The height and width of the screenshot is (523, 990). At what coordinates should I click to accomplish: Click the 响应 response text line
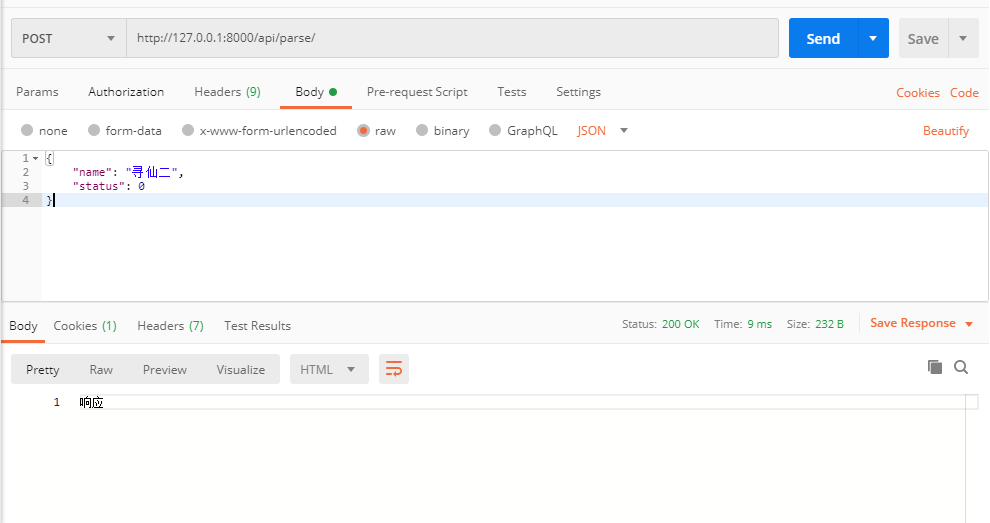pos(92,402)
